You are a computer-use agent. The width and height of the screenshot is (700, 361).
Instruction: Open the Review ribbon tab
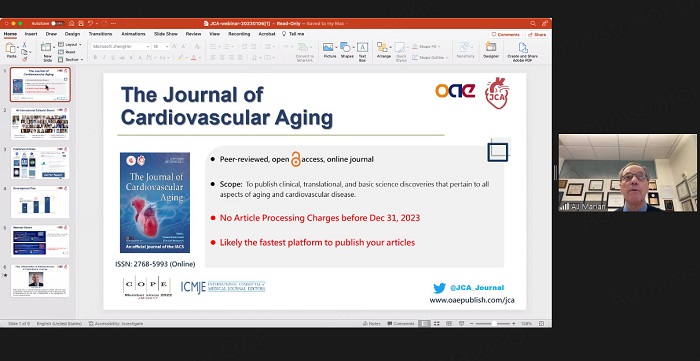coord(193,34)
